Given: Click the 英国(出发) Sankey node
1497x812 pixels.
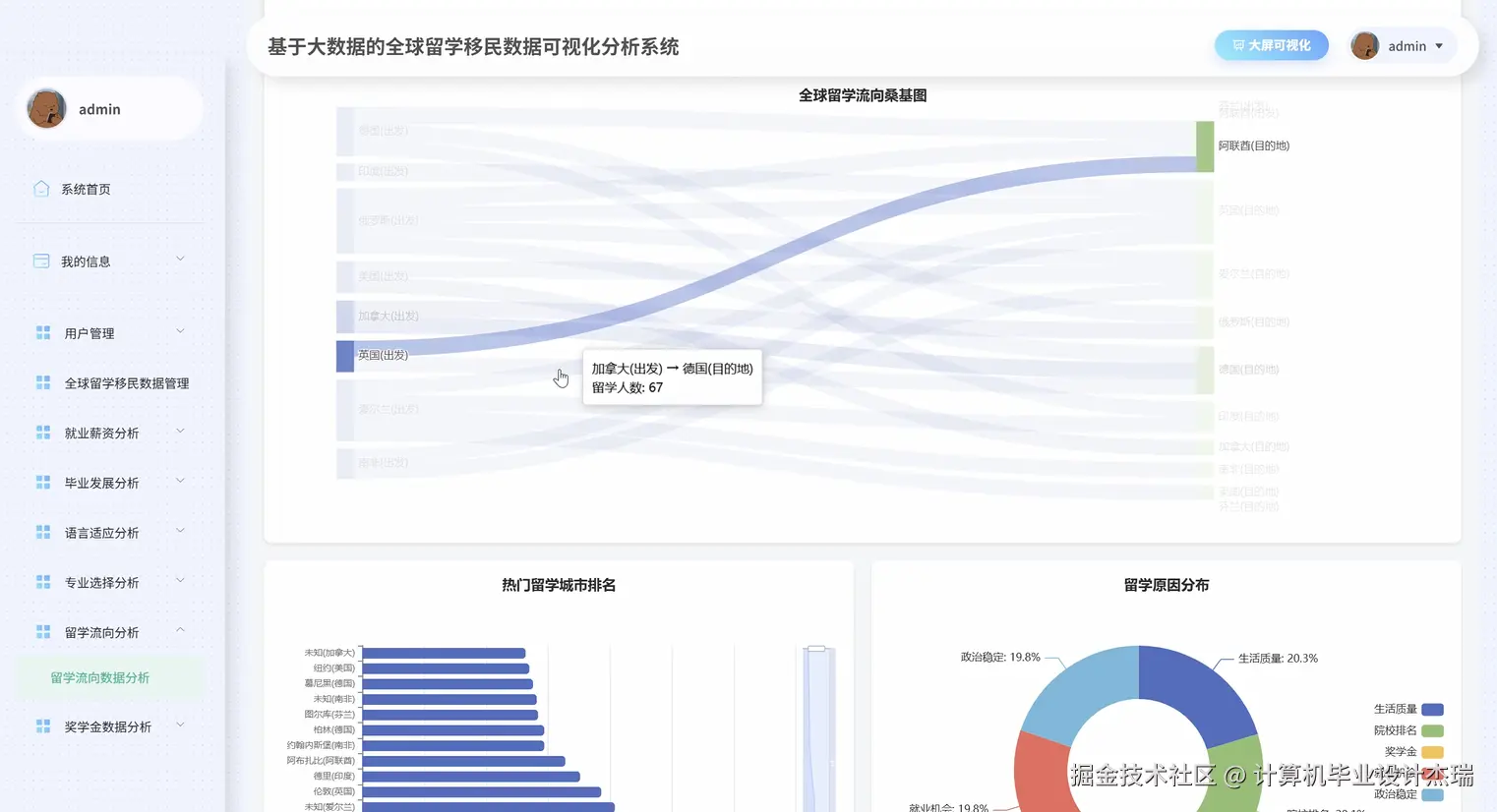Looking at the screenshot, I should coord(344,356).
